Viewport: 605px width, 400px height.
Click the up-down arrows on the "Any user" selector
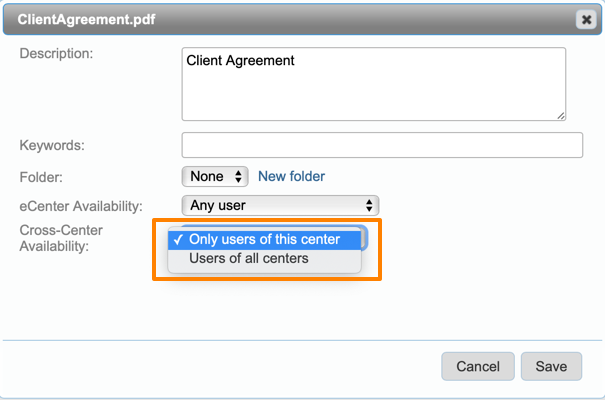pyautogui.click(x=370, y=206)
